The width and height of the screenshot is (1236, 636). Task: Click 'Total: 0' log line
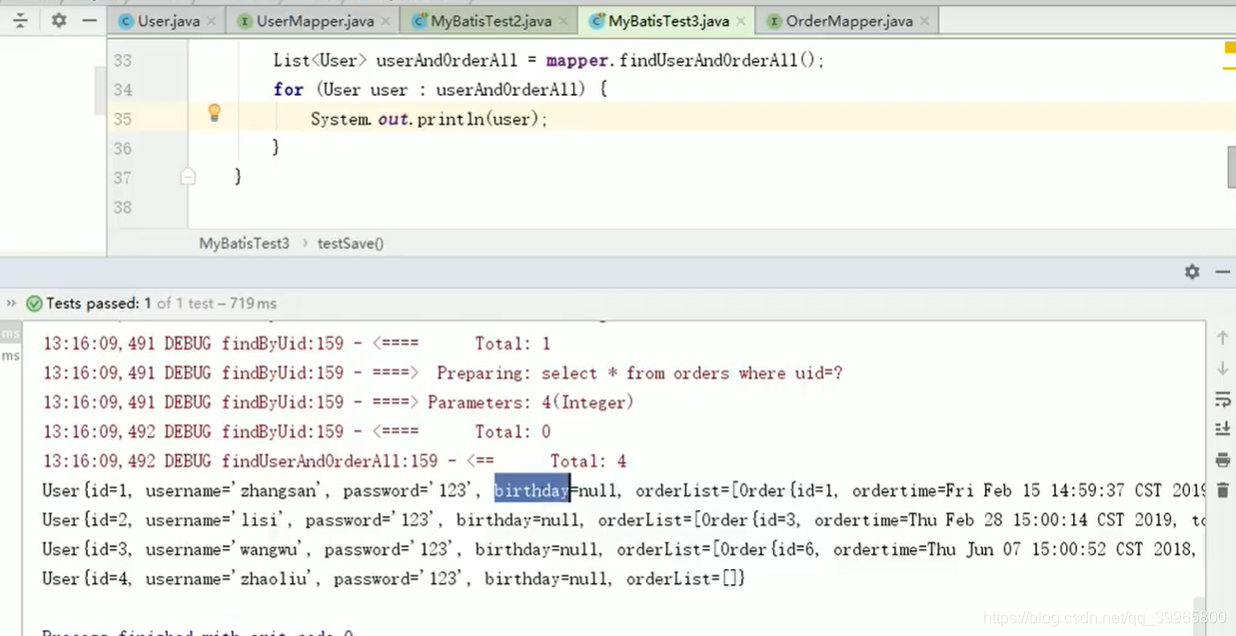coord(296,432)
